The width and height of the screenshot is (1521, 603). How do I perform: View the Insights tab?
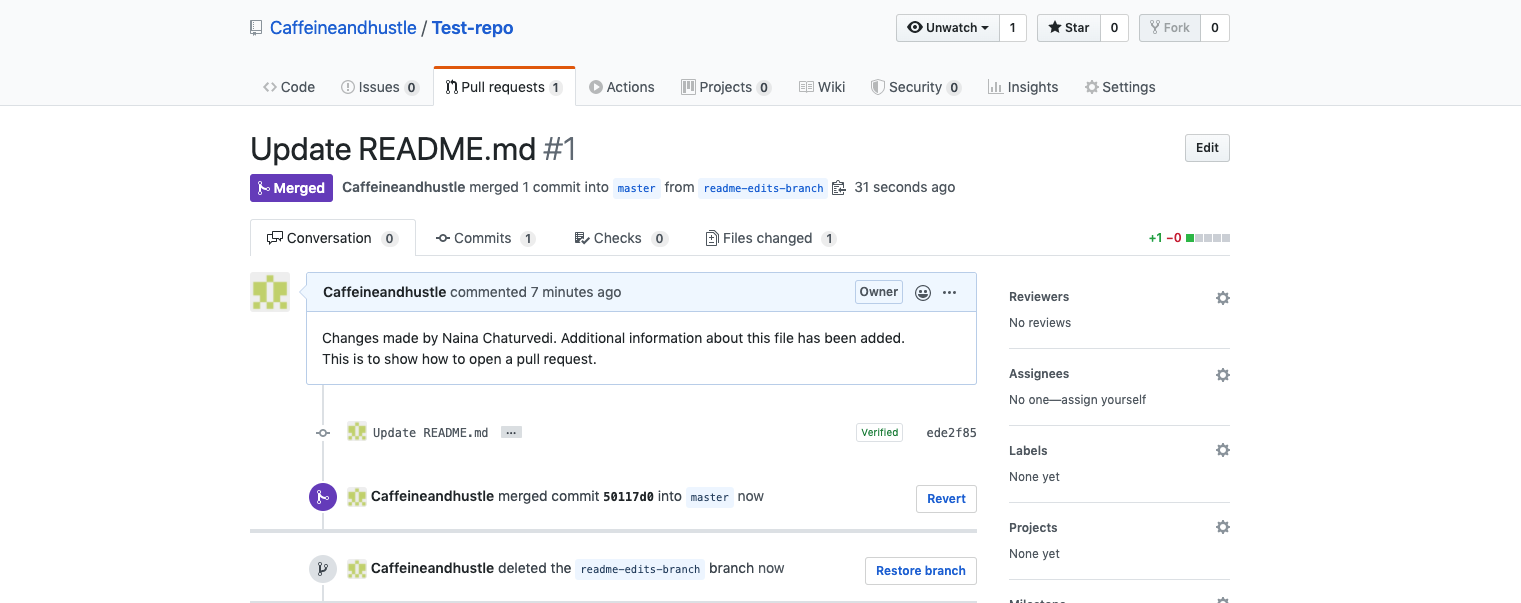click(1023, 87)
